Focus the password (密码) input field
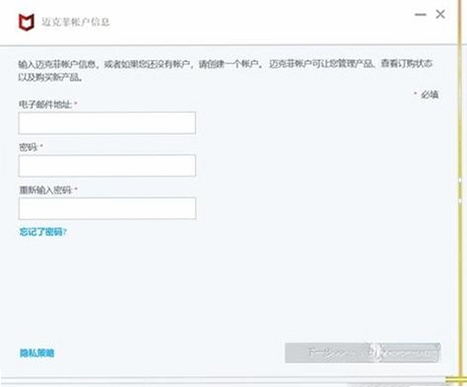Screen dimensions: 467x387 coord(107,165)
